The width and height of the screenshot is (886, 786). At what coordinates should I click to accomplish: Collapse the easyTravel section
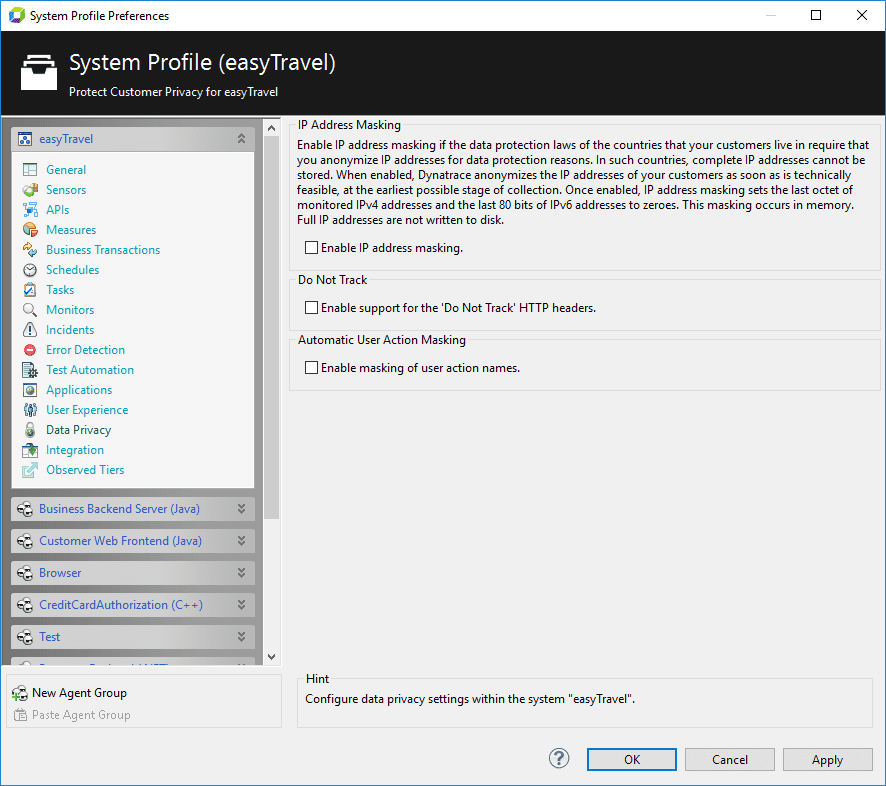241,138
